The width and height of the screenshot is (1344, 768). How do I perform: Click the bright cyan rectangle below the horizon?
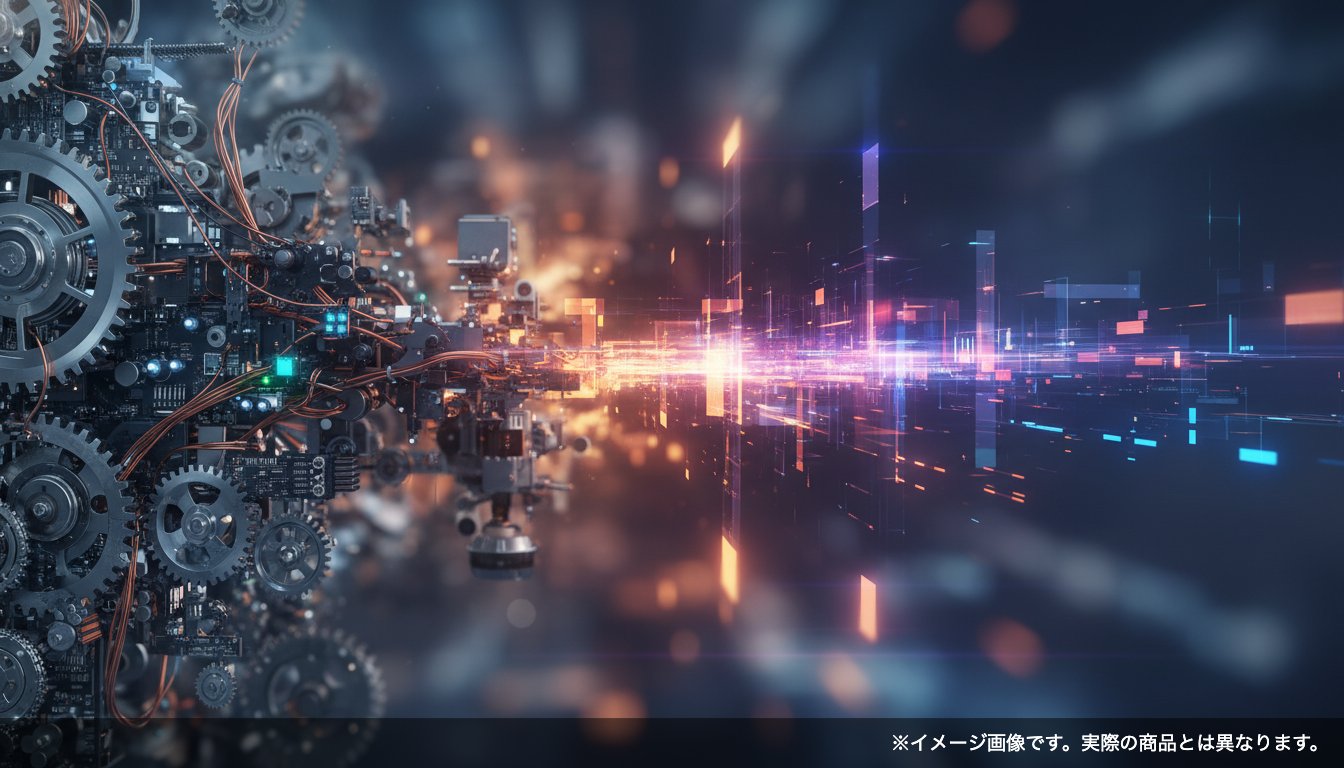(1257, 456)
